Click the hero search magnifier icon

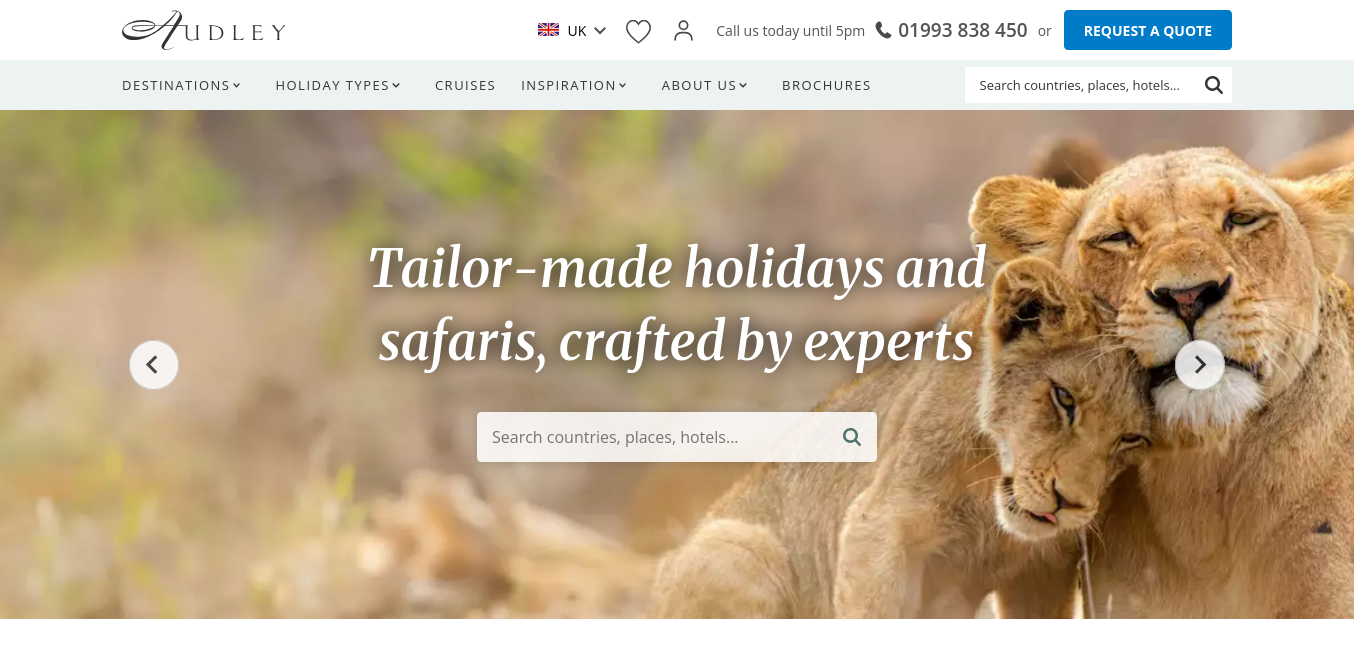click(851, 437)
